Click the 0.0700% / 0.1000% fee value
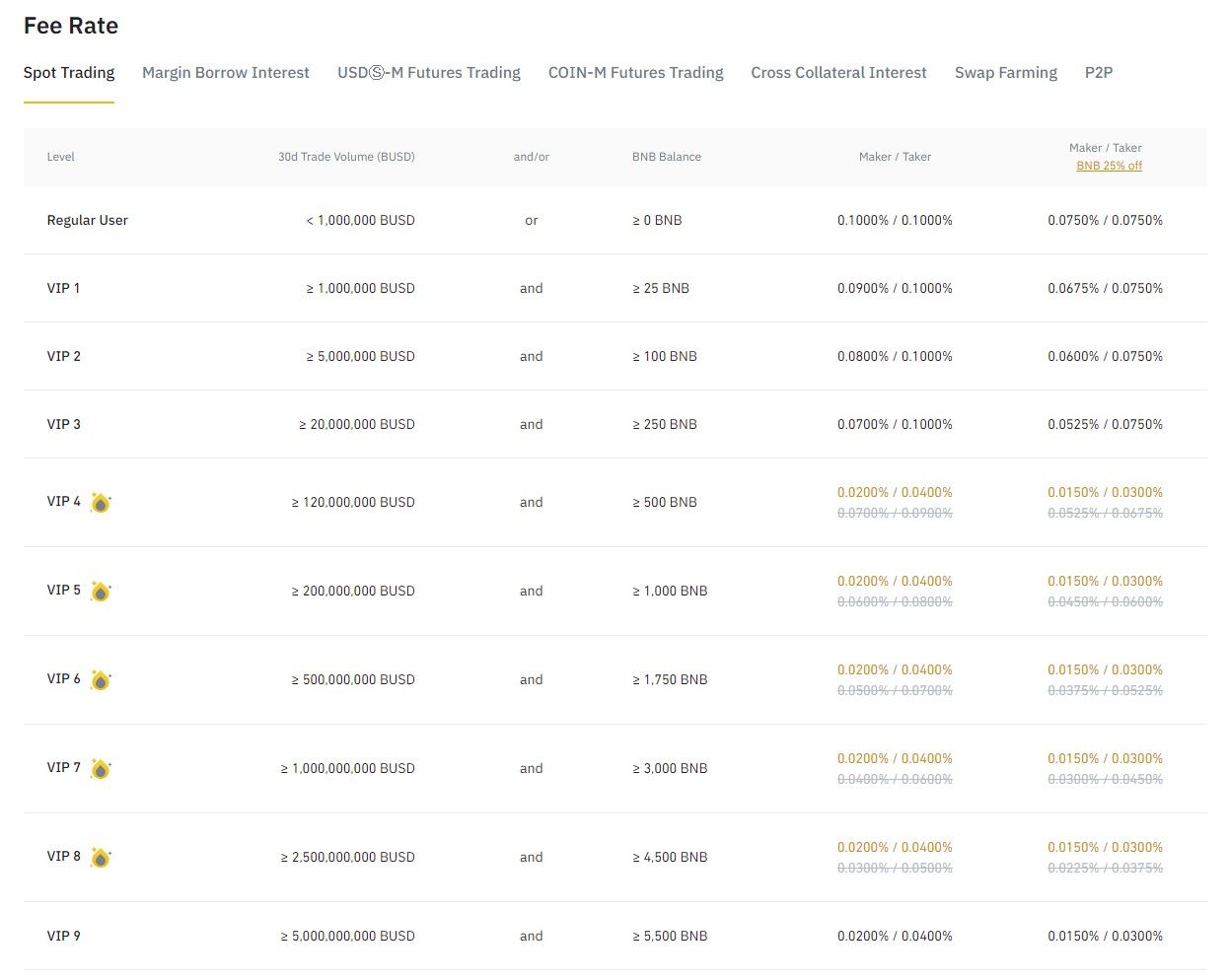The width and height of the screenshot is (1228, 980). click(x=895, y=425)
